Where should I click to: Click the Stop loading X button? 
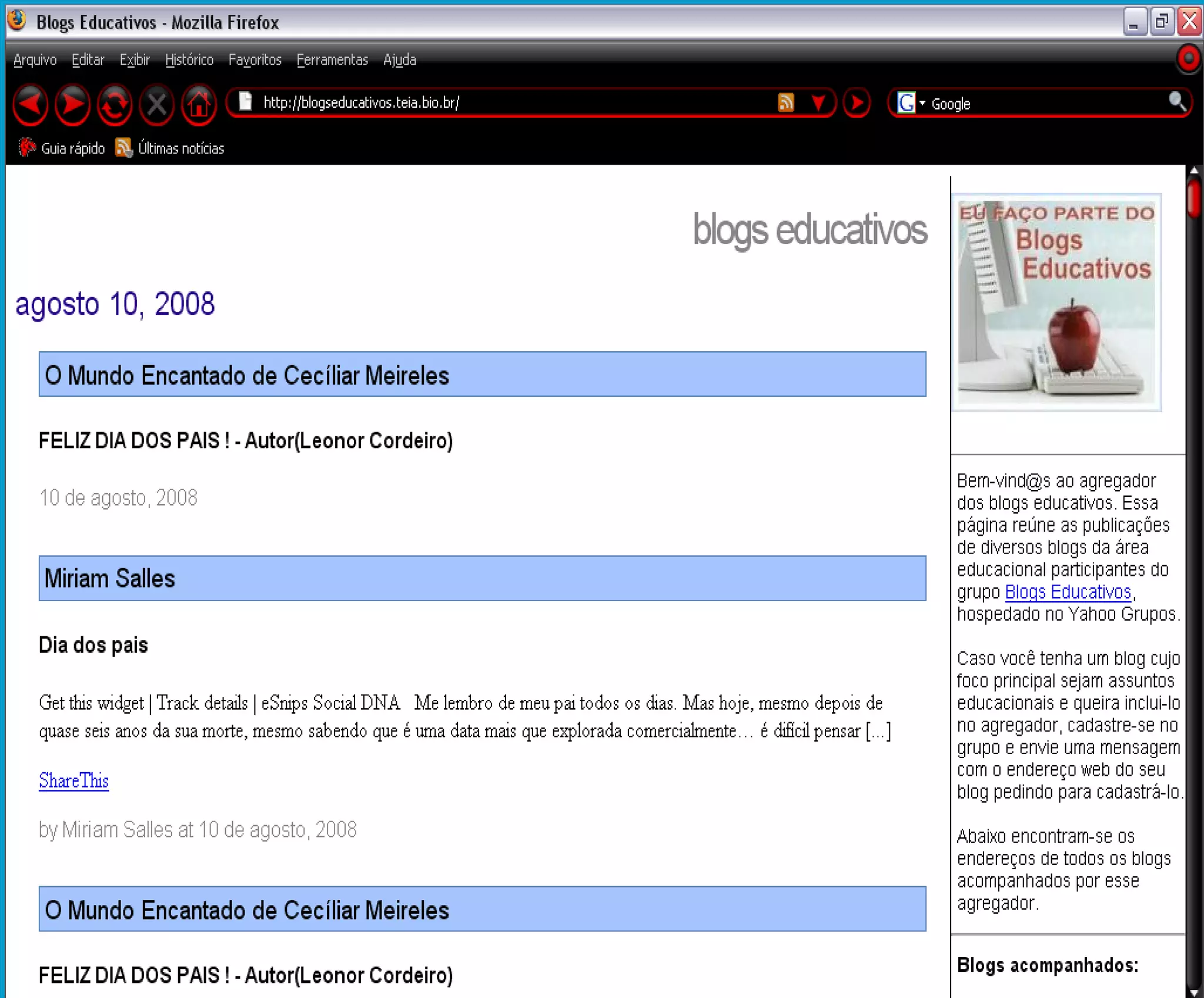pyautogui.click(x=156, y=105)
